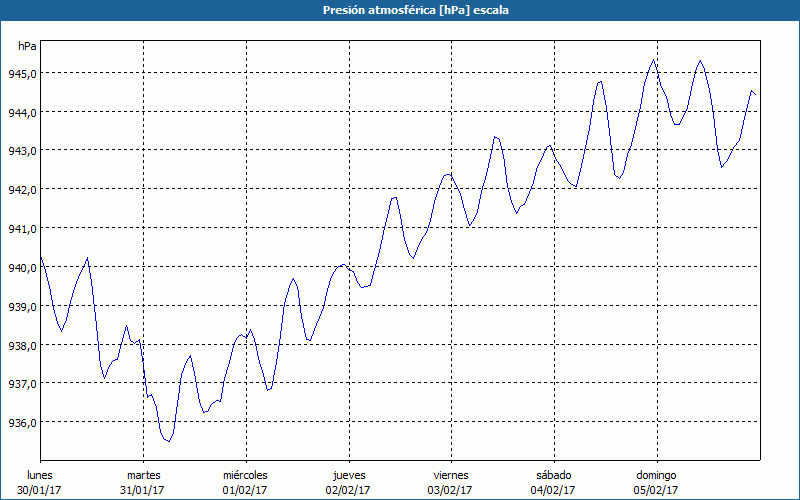
Task: Select the date label 01/02/17
Action: [x=245, y=490]
